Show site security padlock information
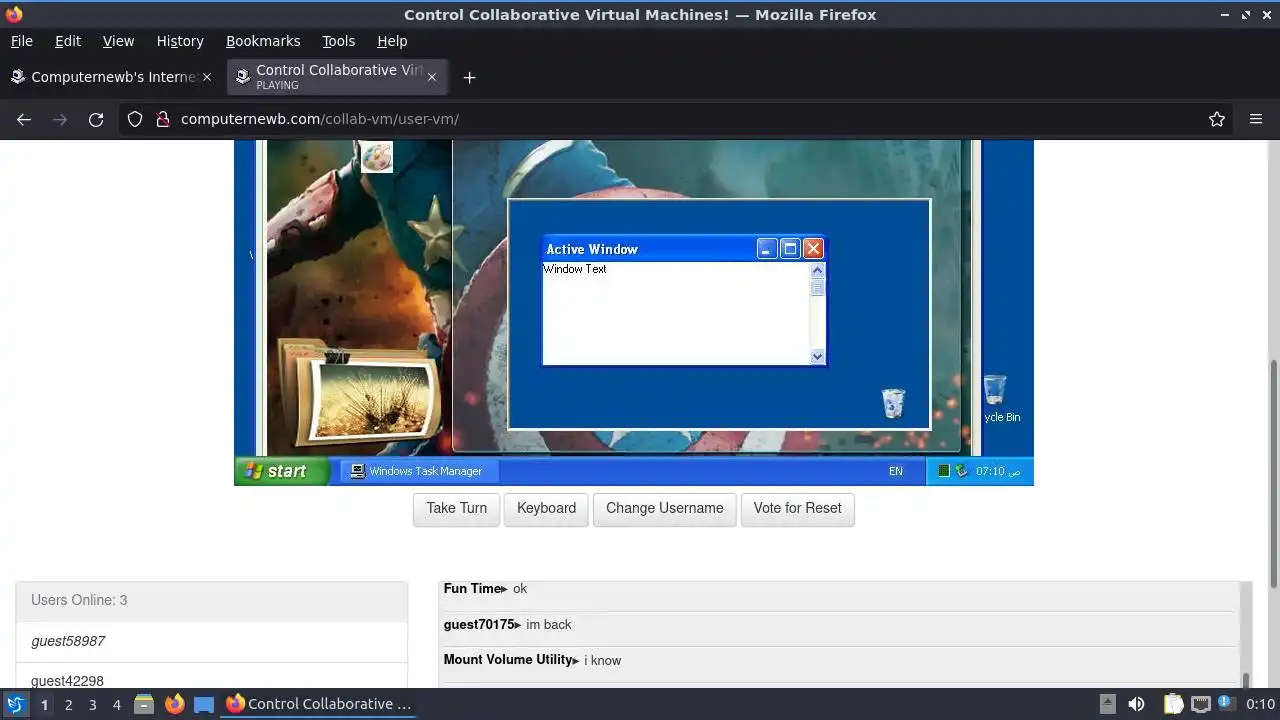The width and height of the screenshot is (1280, 720). 163,119
